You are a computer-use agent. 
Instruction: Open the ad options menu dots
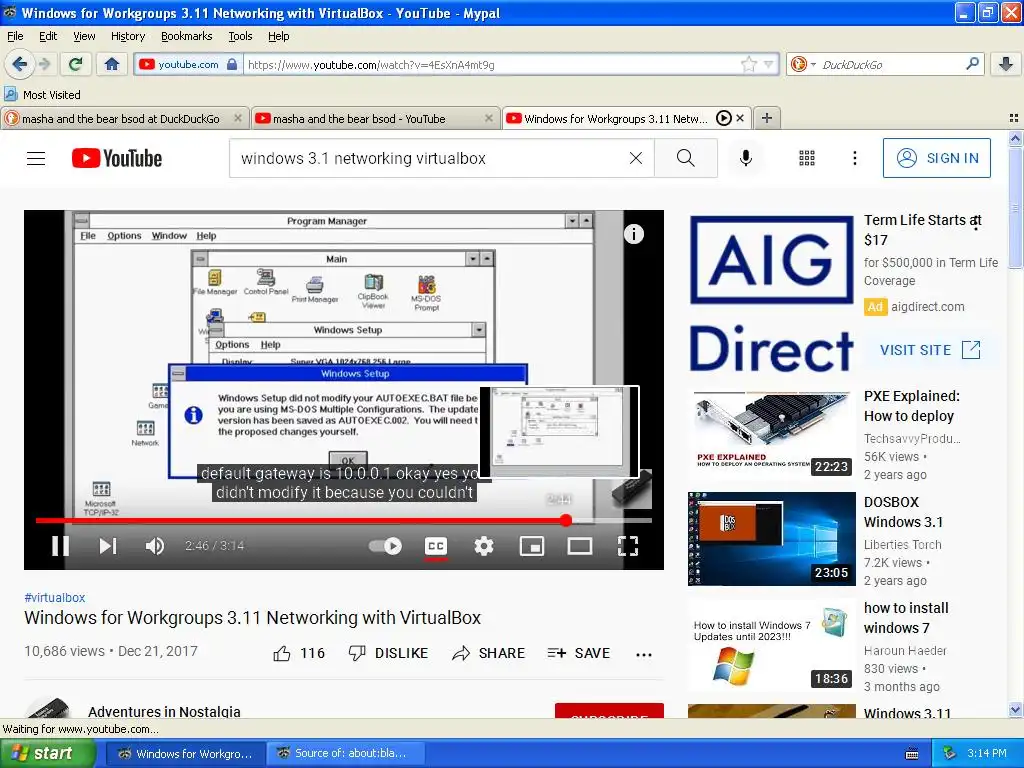pos(976,223)
